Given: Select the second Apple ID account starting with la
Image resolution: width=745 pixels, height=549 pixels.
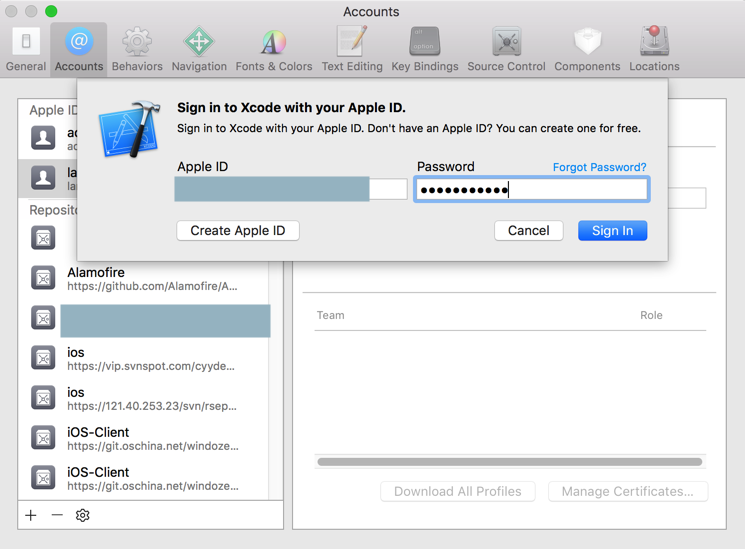Looking at the screenshot, I should [x=48, y=178].
